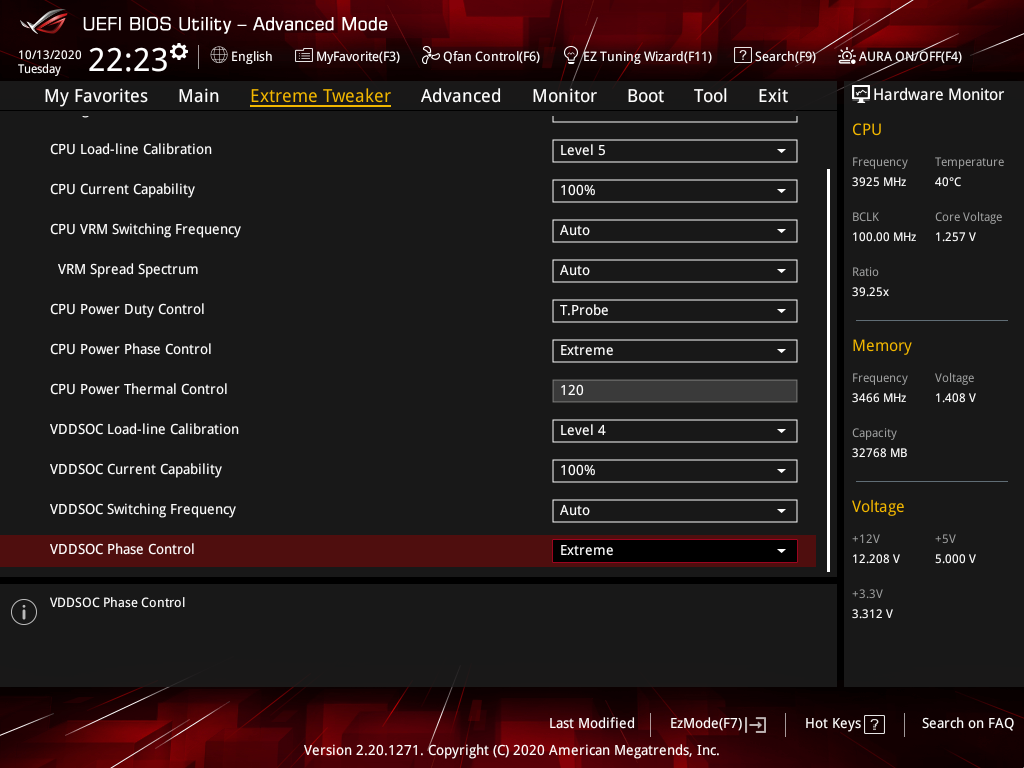Select the CPU Power Thermal Control label

point(138,389)
